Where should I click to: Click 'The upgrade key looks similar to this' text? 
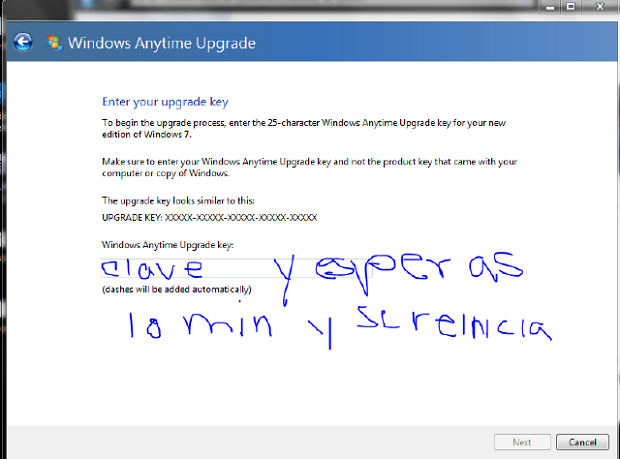(x=178, y=201)
